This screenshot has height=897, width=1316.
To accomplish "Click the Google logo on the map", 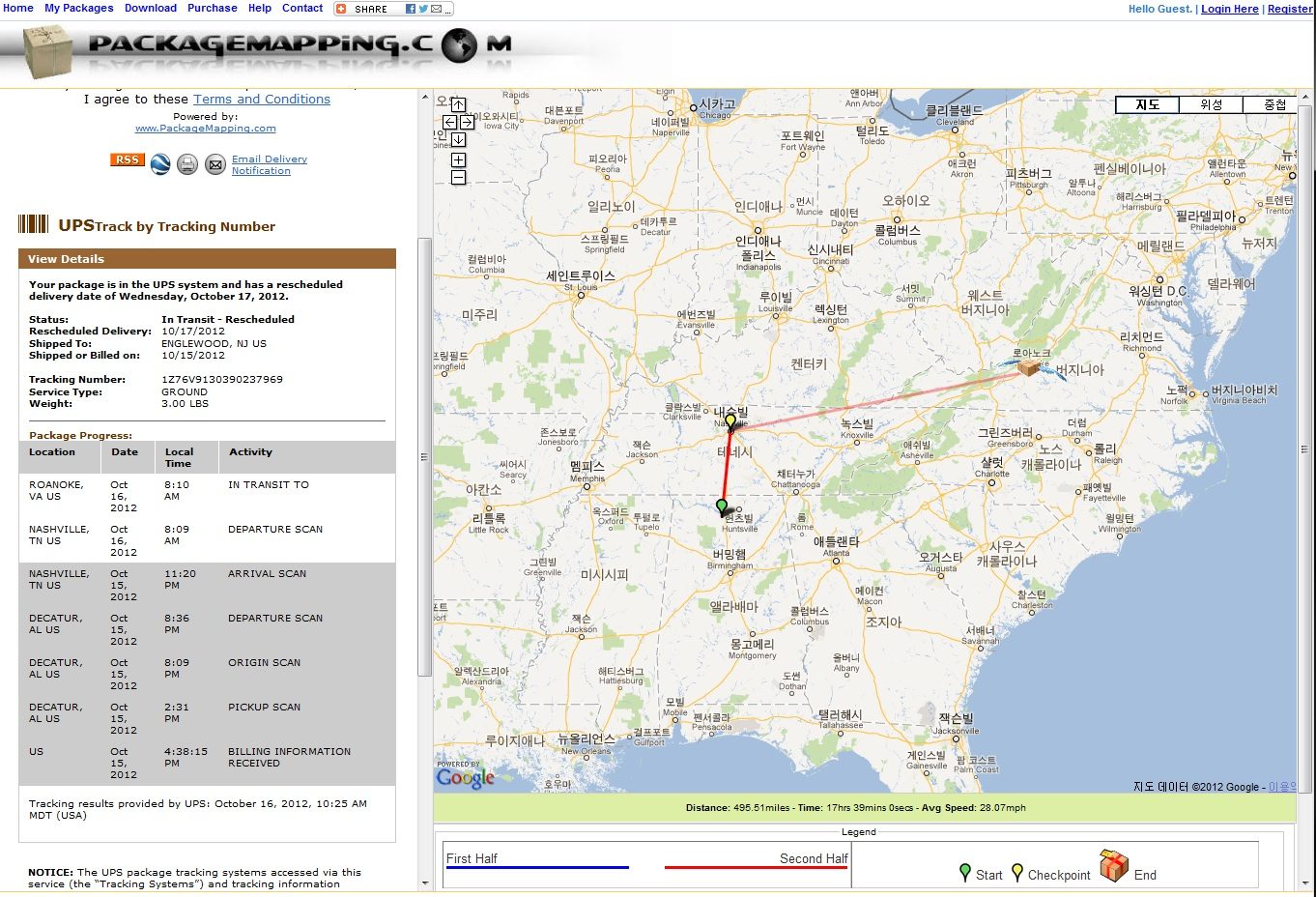I will click(466, 777).
